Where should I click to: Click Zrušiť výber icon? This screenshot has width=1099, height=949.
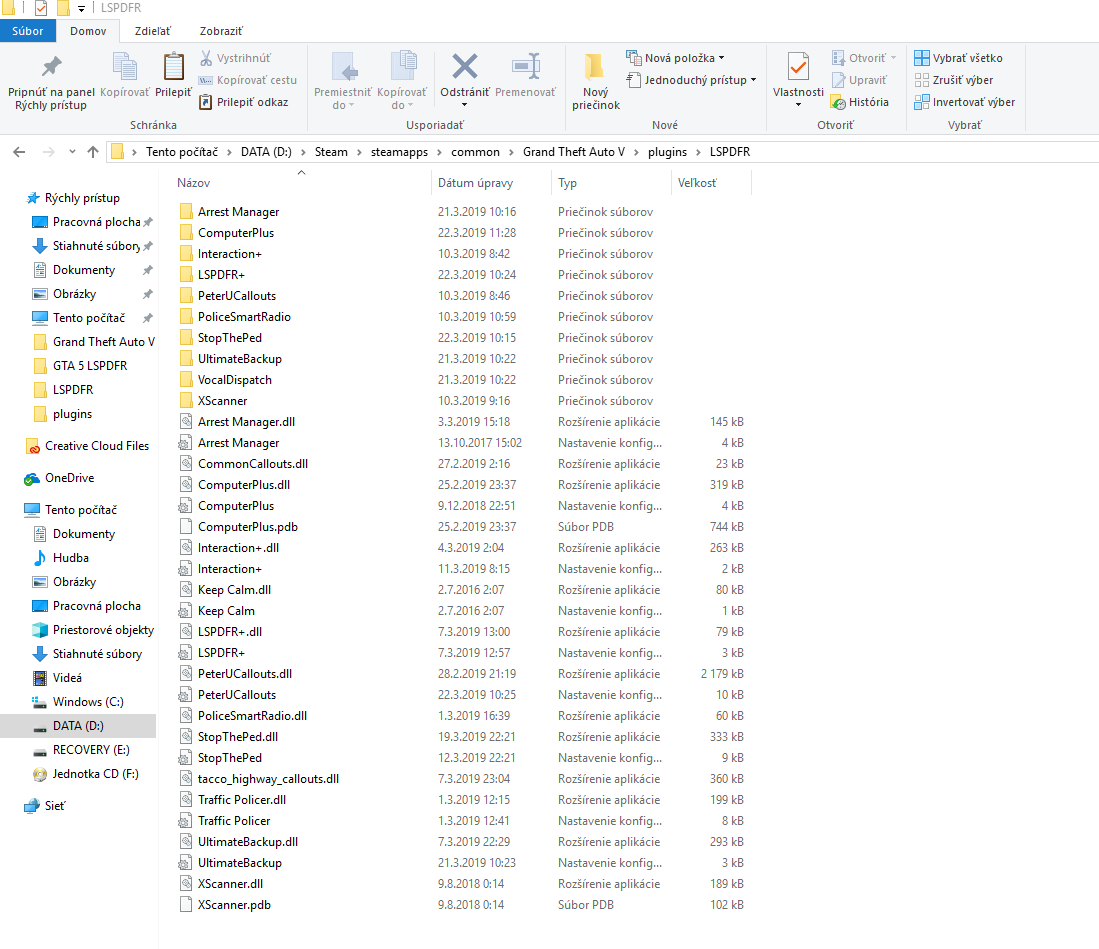(x=922, y=80)
